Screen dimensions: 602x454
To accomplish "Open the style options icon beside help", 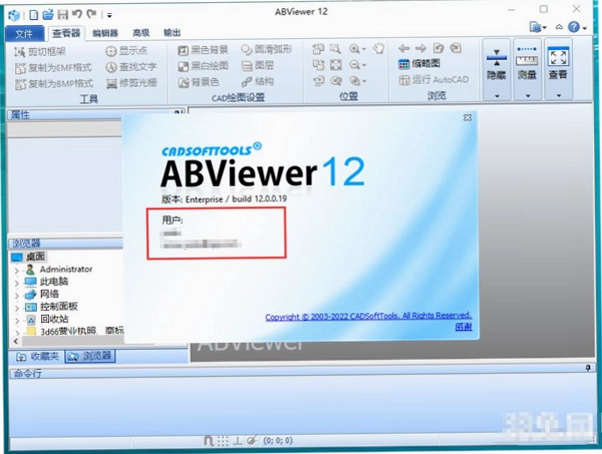I will (536, 27).
